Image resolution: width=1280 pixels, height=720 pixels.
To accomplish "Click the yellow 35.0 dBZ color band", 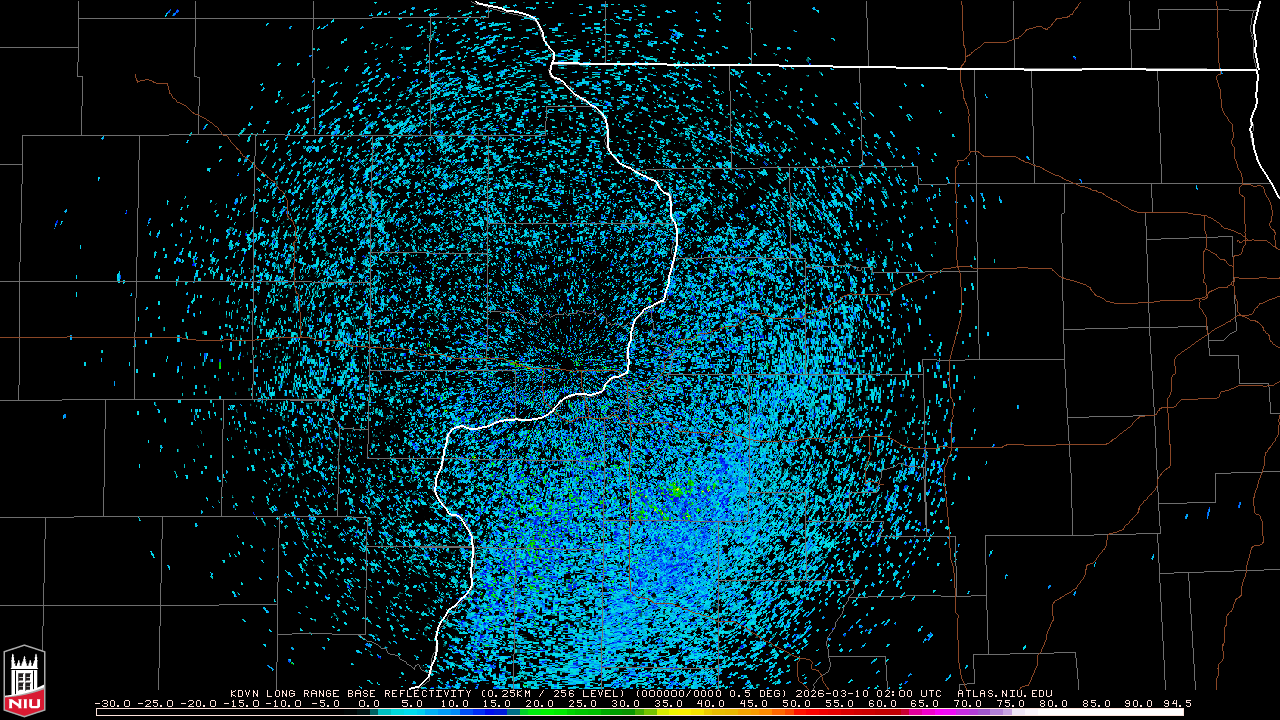I will tap(668, 712).
